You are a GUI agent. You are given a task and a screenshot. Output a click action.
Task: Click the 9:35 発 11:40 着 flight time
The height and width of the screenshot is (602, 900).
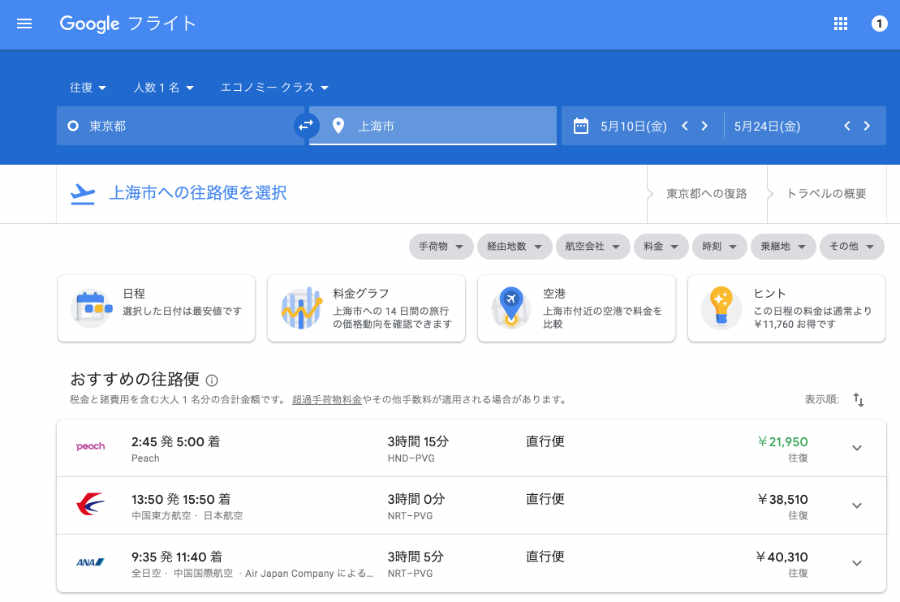click(177, 557)
